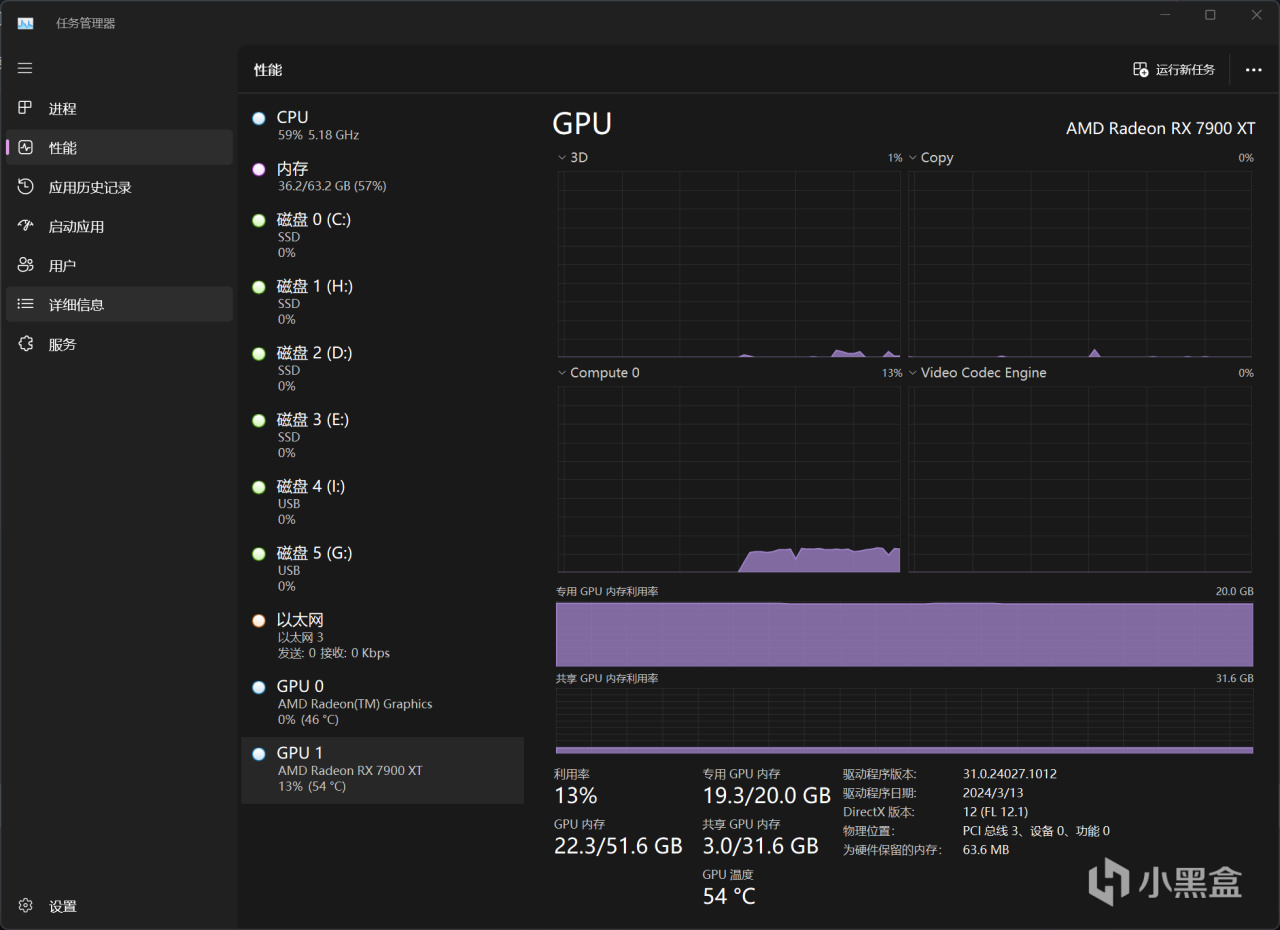Click the 19.3/20.0 GB dedicated memory value

[x=767, y=796]
